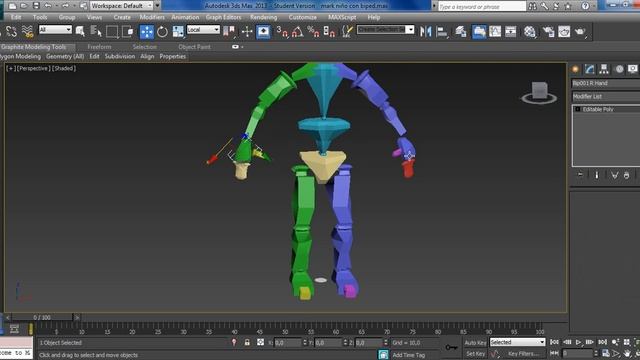640x360 pixels.
Task: Toggle the Selection Lock padlock
Action: click(247, 342)
